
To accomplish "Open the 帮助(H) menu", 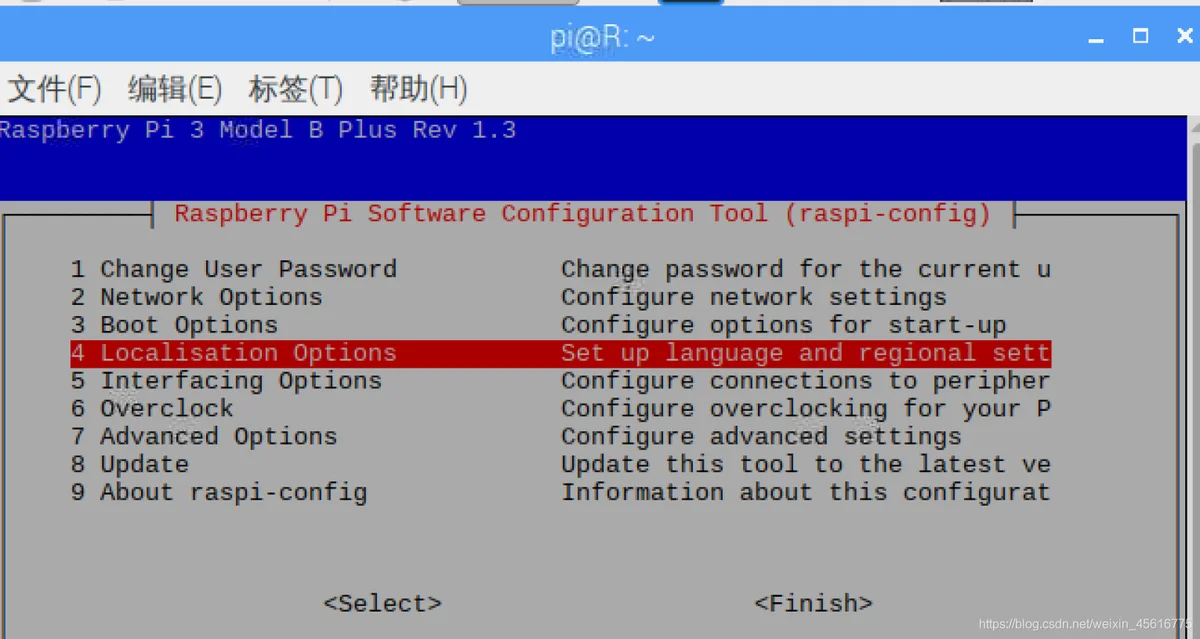I will pos(418,89).
